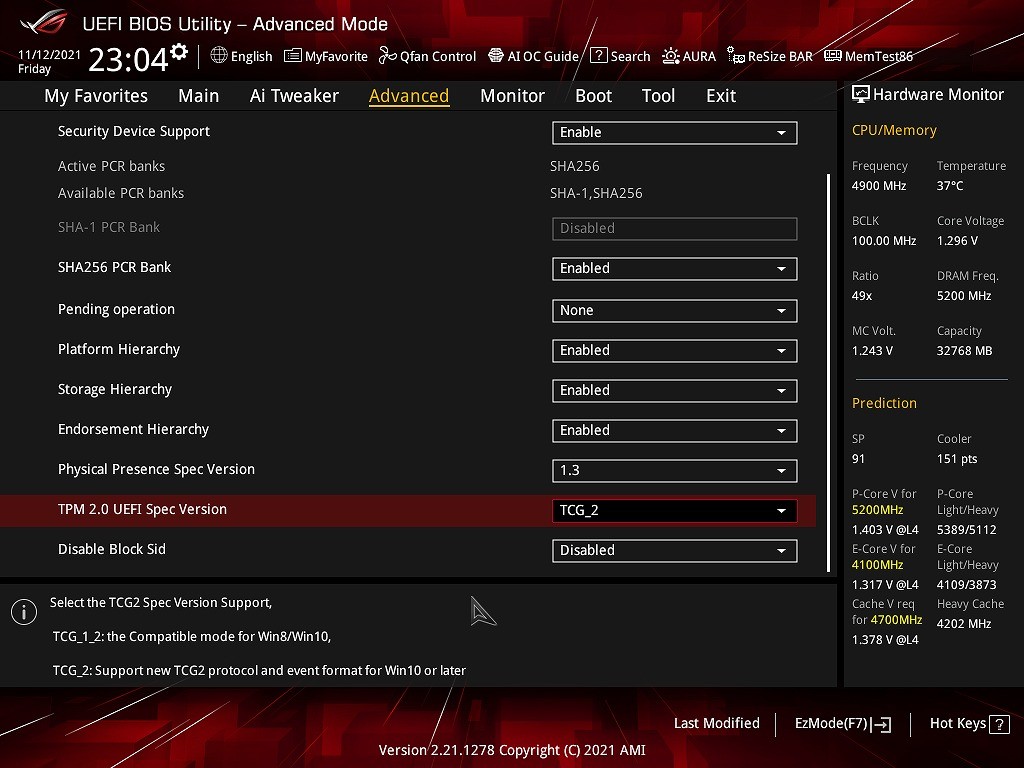
Task: Select Endorsement Hierarchy label
Action: pos(133,429)
